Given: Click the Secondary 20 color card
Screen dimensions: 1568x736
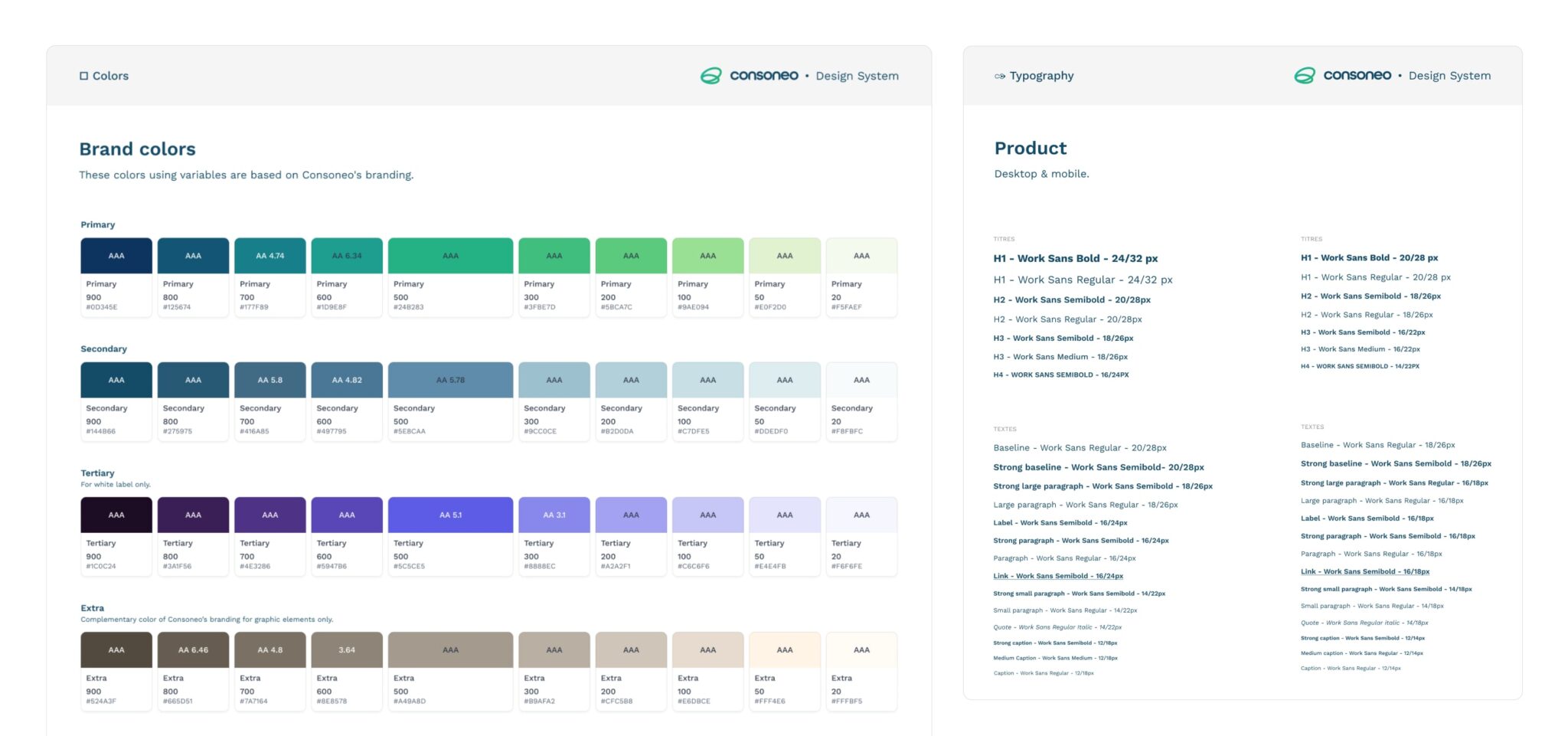Looking at the screenshot, I should tap(861, 401).
